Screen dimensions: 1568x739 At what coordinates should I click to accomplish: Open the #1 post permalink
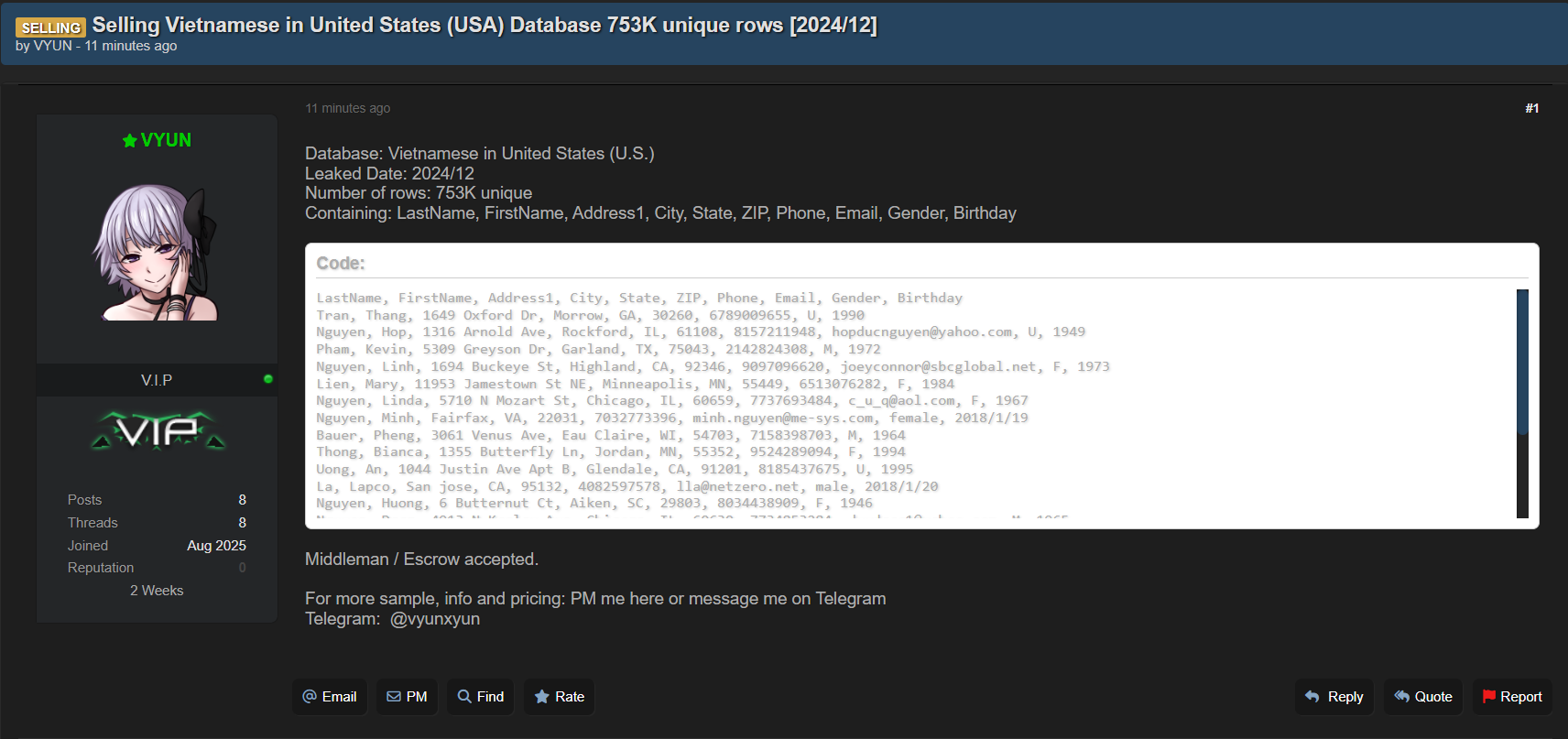tap(1531, 108)
